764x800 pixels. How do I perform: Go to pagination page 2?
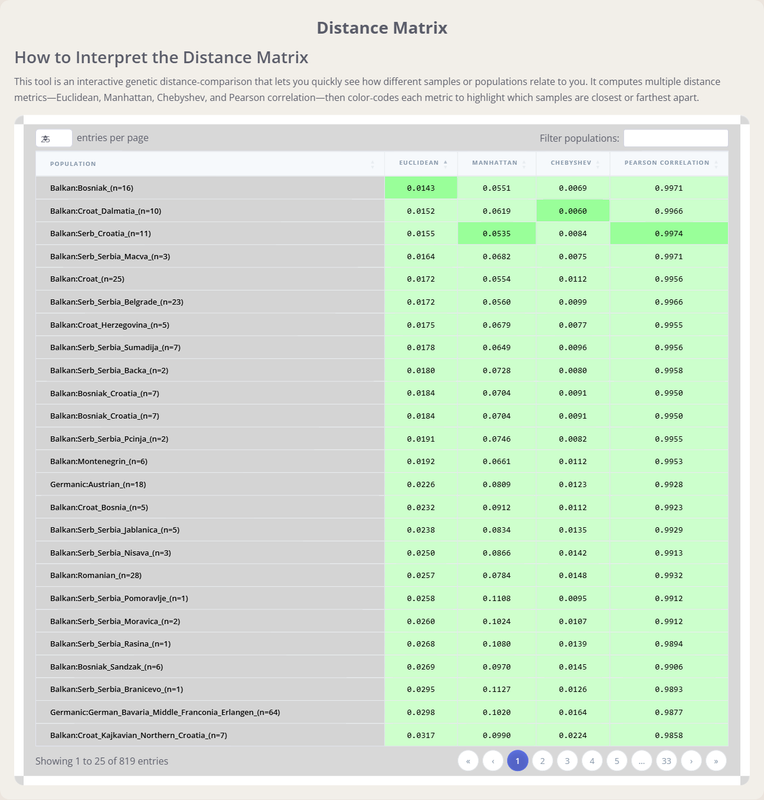(x=543, y=761)
